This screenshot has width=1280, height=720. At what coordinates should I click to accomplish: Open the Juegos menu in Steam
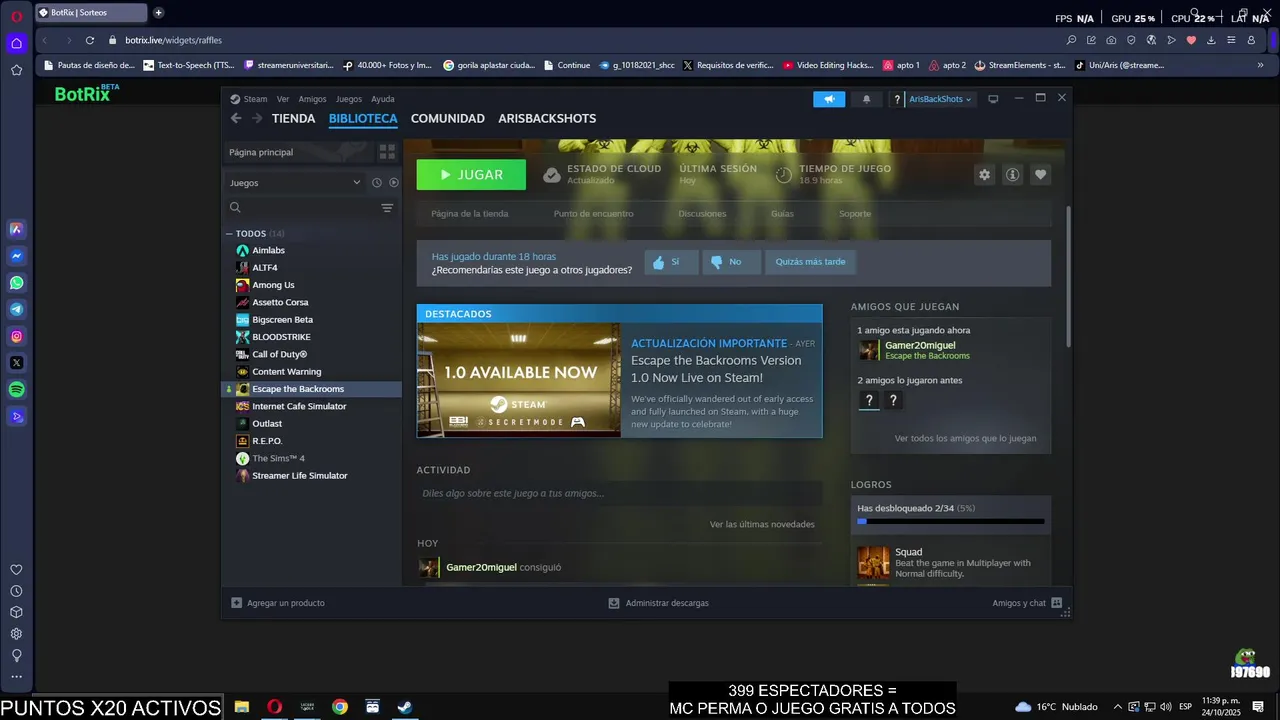pyautogui.click(x=349, y=99)
